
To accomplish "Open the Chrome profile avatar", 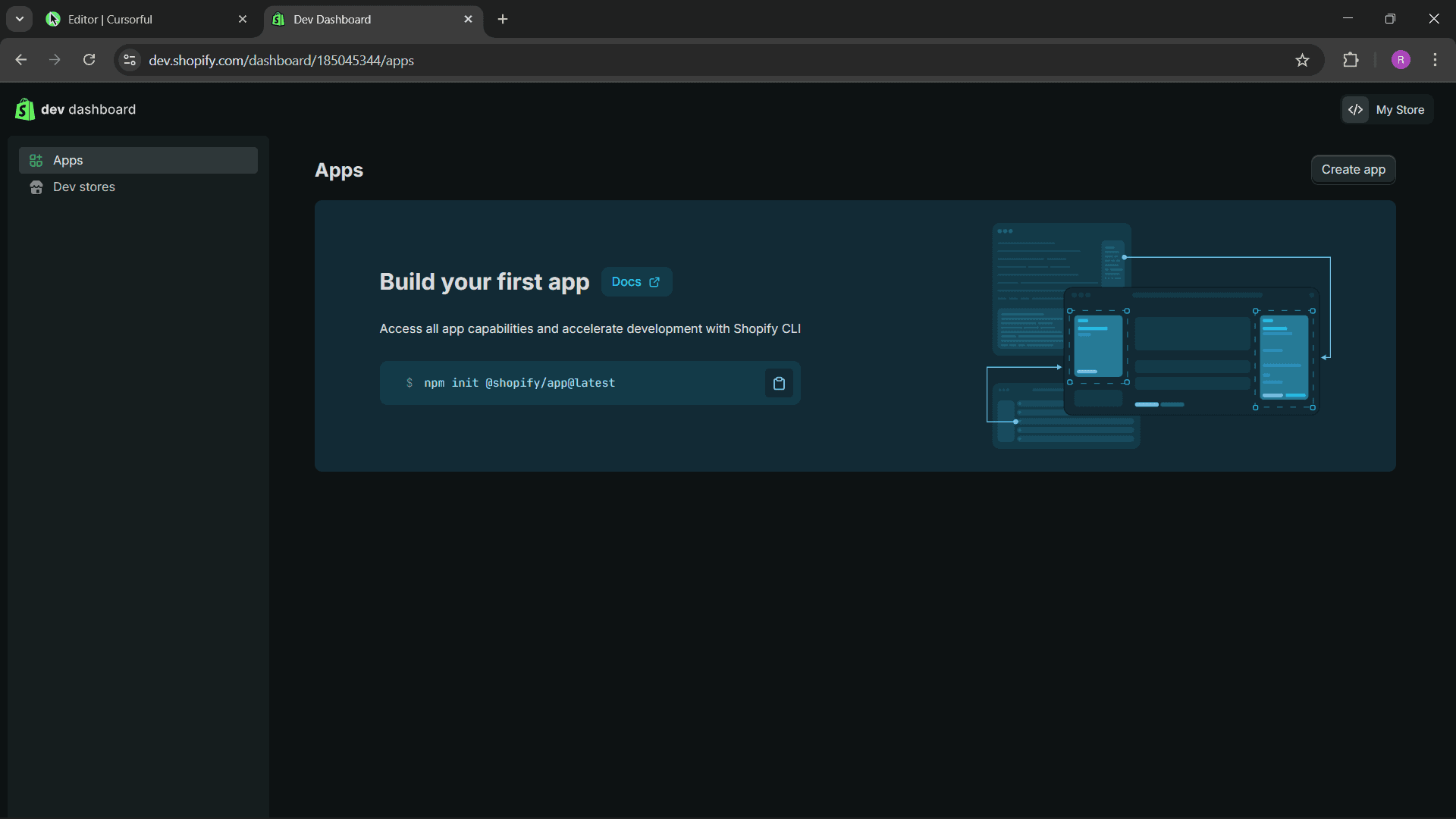I will (1401, 61).
